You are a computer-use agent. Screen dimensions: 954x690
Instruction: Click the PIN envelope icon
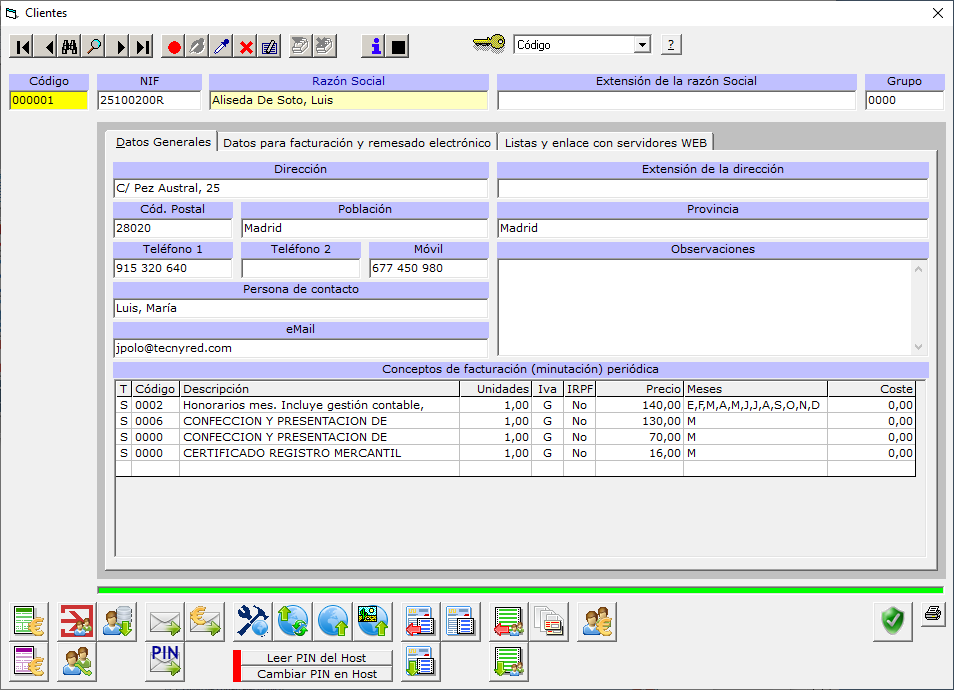[165, 661]
